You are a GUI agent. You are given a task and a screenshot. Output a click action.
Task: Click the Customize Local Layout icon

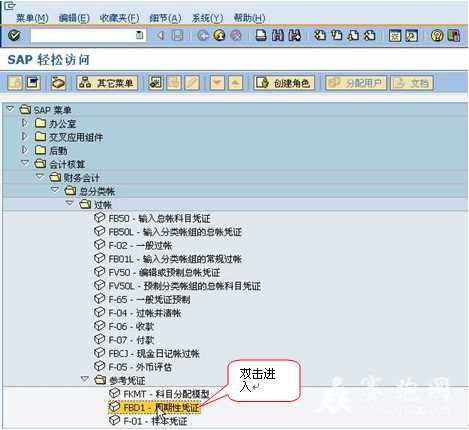454,35
